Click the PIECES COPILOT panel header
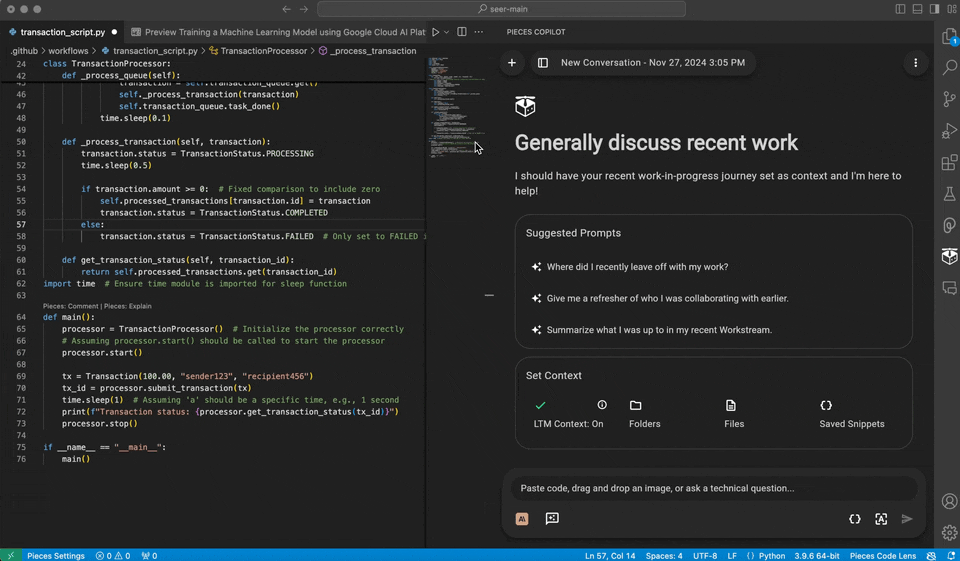This screenshot has height=561, width=960. [x=536, y=32]
